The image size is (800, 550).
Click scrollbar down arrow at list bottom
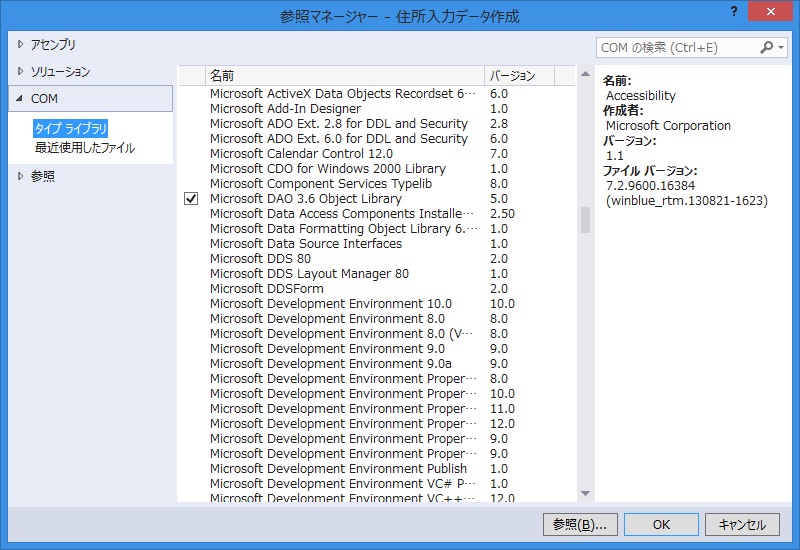(585, 493)
